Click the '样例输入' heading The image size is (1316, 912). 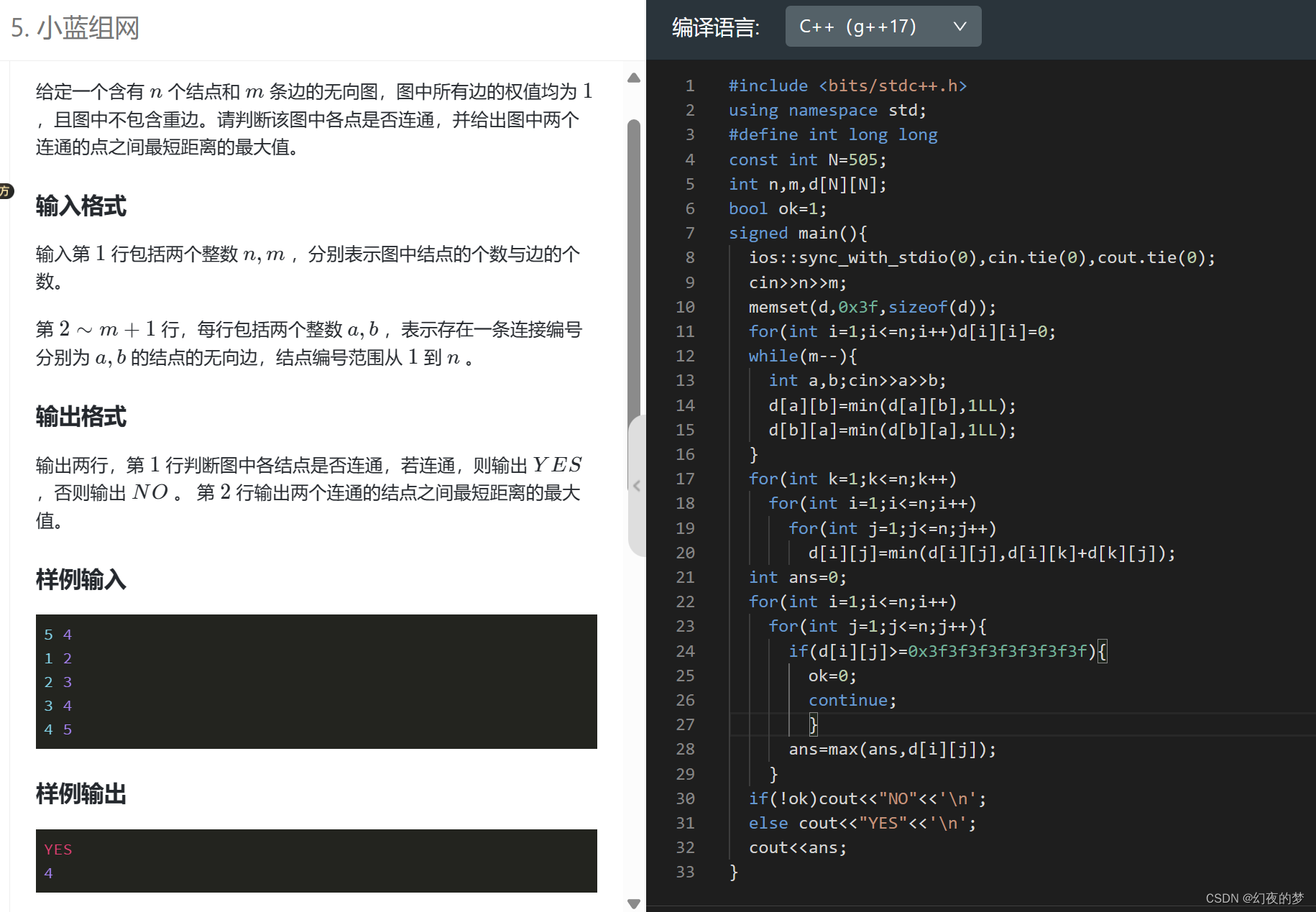coord(81,579)
